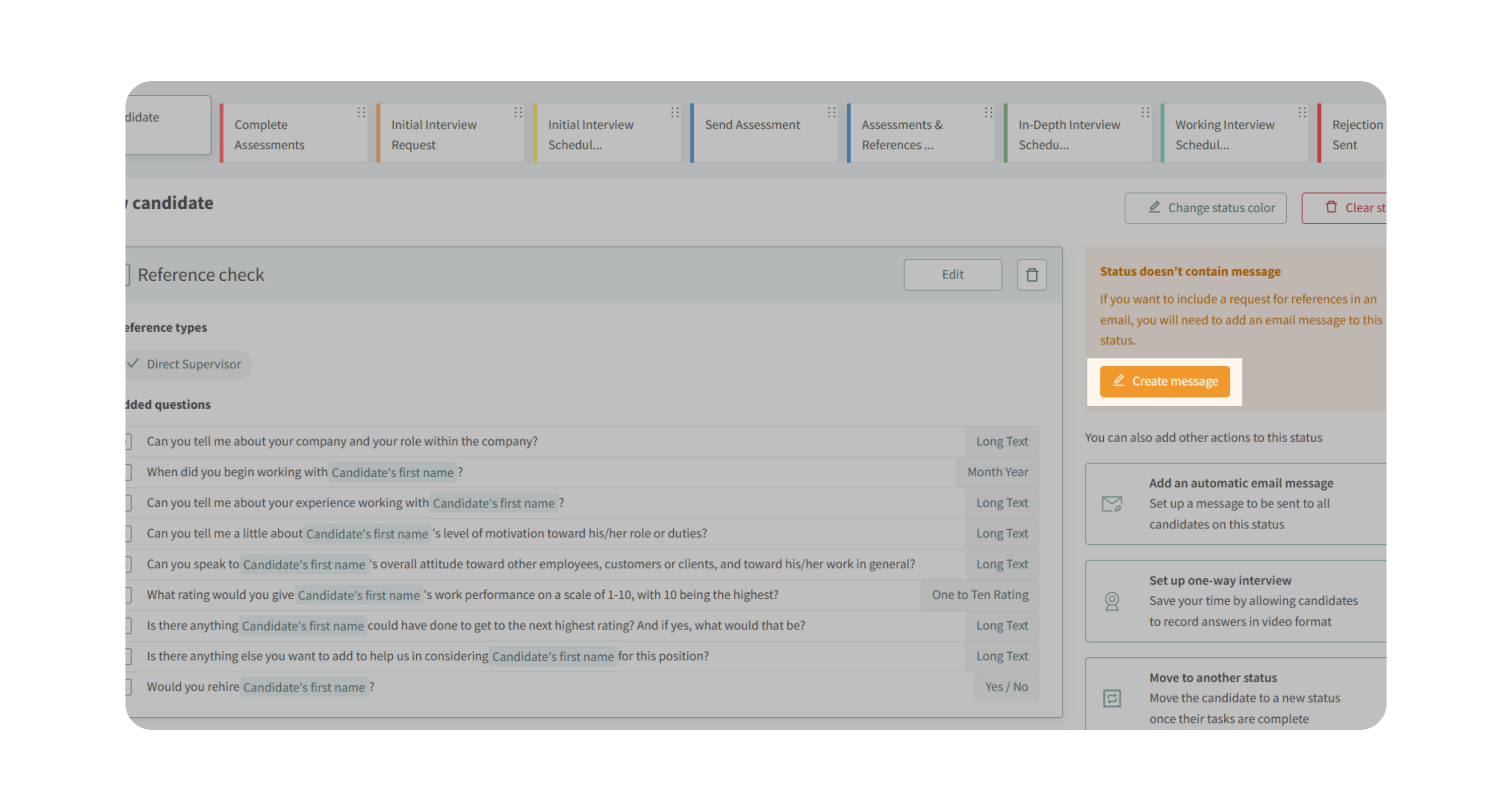Click drag handle on Complete Assessments card

(x=361, y=112)
